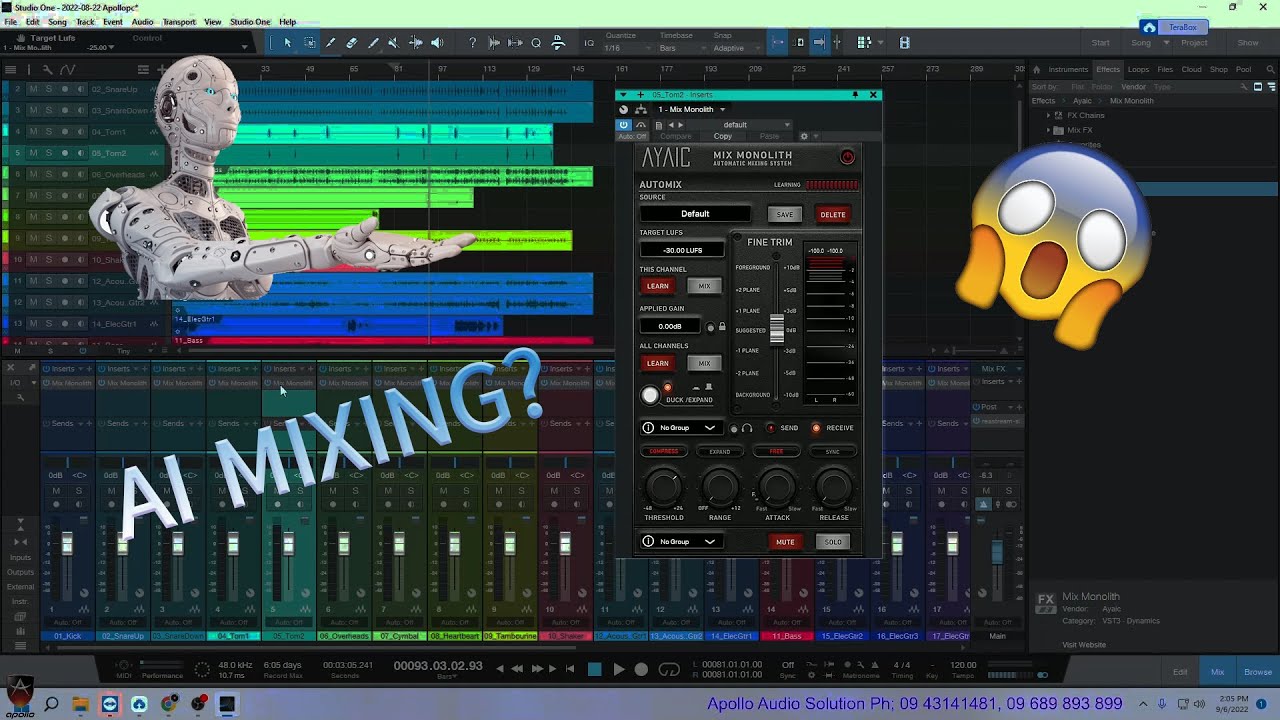Click DELETE in Mix Monolith
Screen dimensions: 1280x720
[x=833, y=214]
